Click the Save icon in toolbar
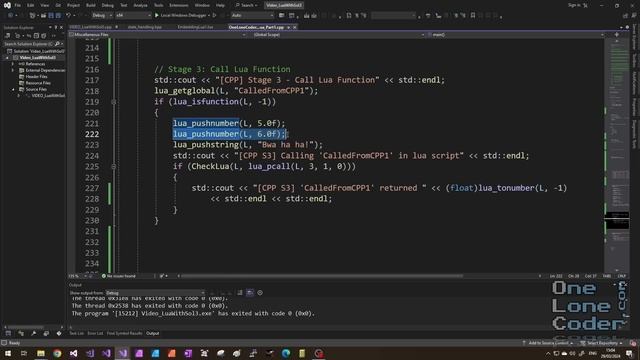 51,16
